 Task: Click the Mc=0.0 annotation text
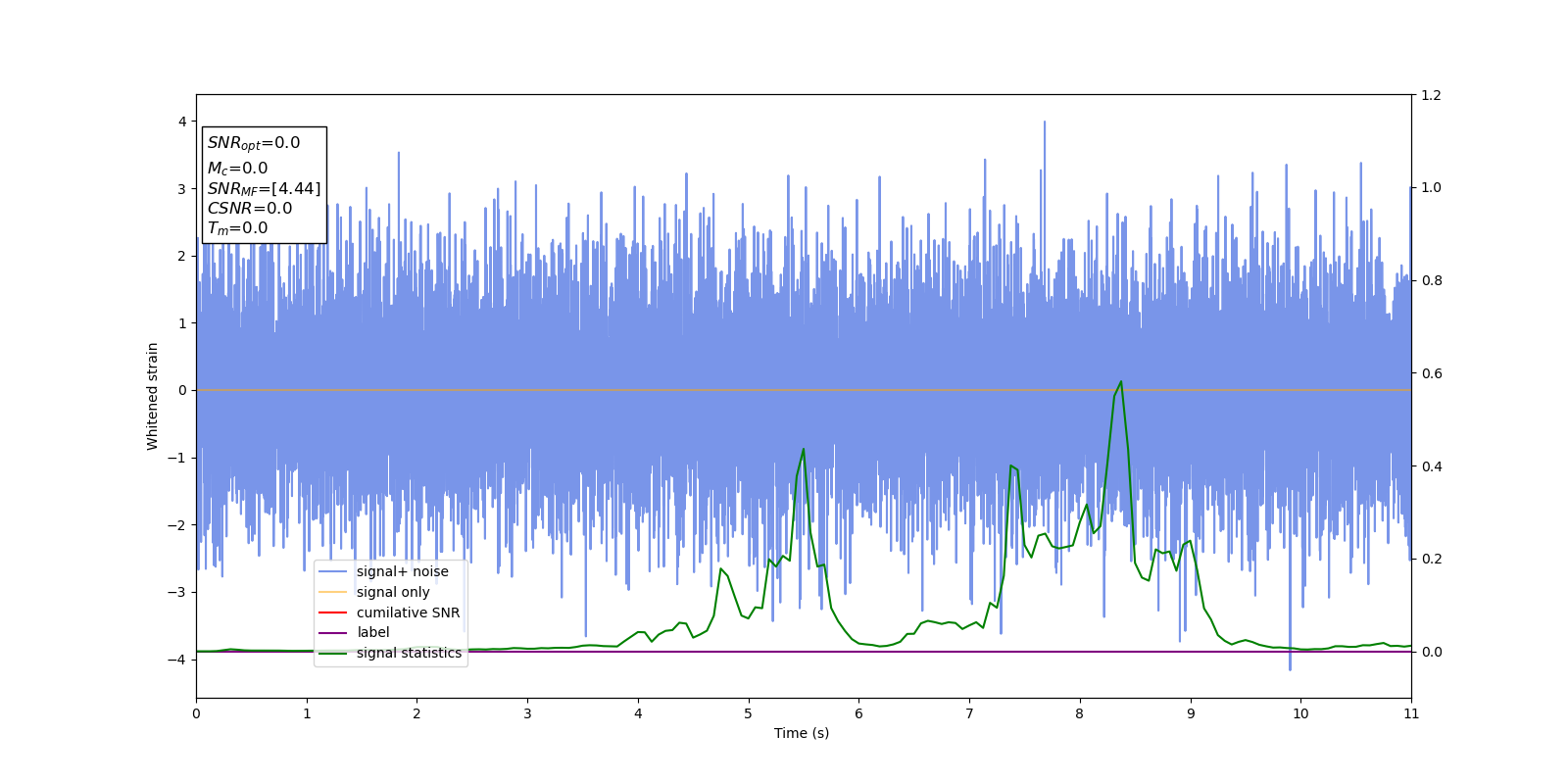(x=237, y=169)
